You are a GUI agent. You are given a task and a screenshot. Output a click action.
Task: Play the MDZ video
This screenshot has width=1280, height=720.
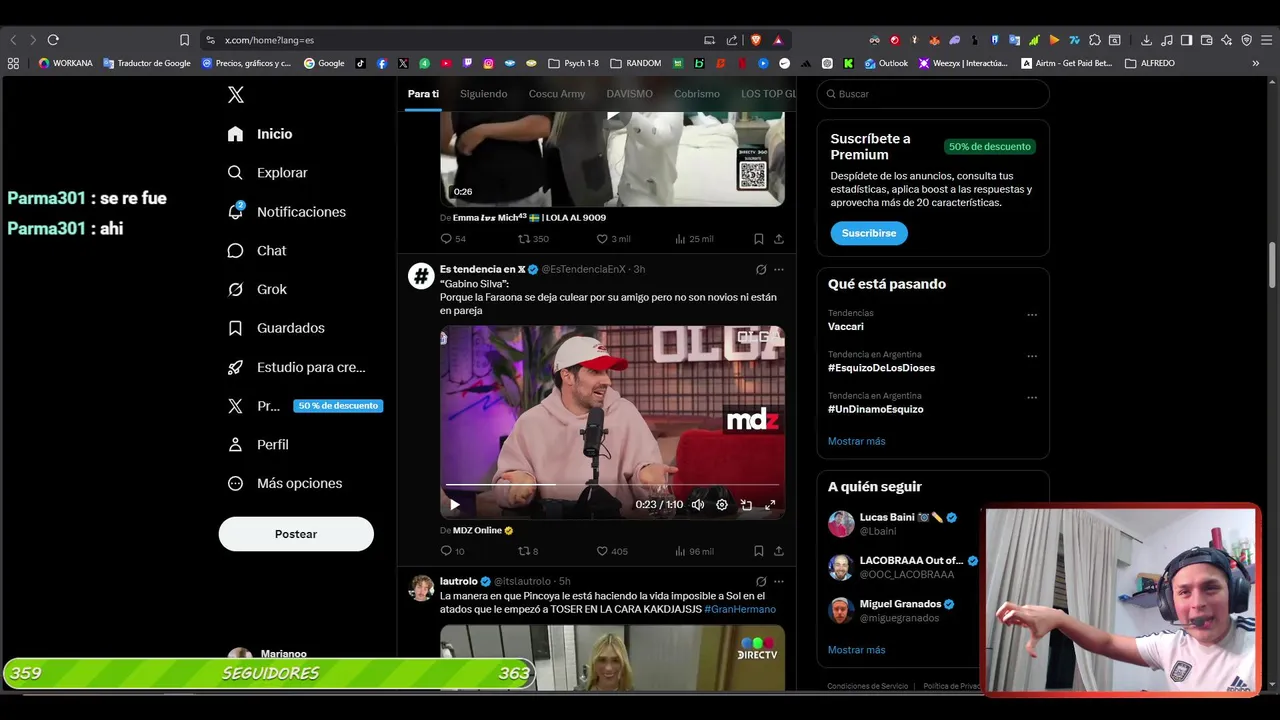[x=454, y=505]
